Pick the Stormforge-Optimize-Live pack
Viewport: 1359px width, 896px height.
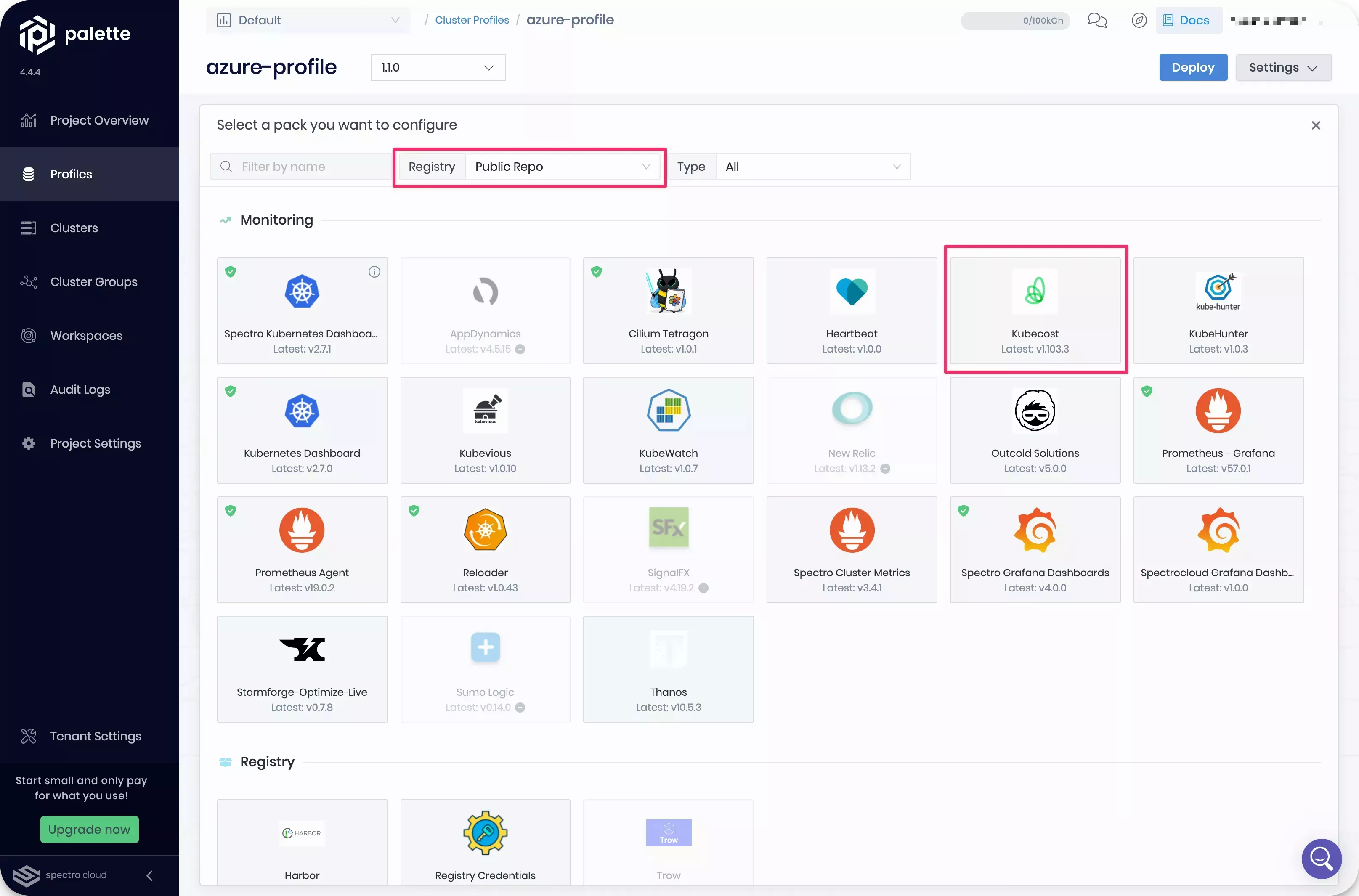(302, 668)
